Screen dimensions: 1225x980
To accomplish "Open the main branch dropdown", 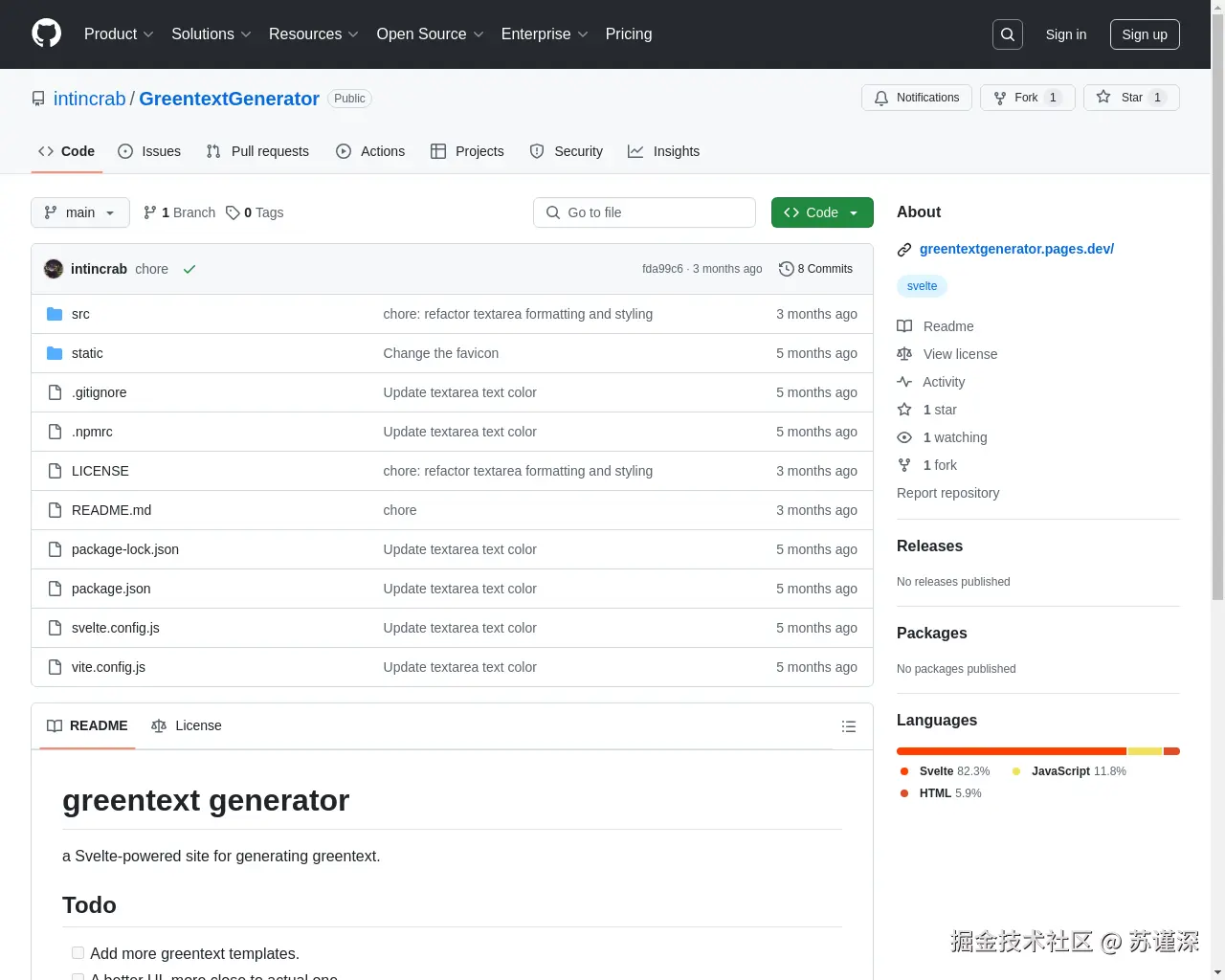I will [80, 212].
